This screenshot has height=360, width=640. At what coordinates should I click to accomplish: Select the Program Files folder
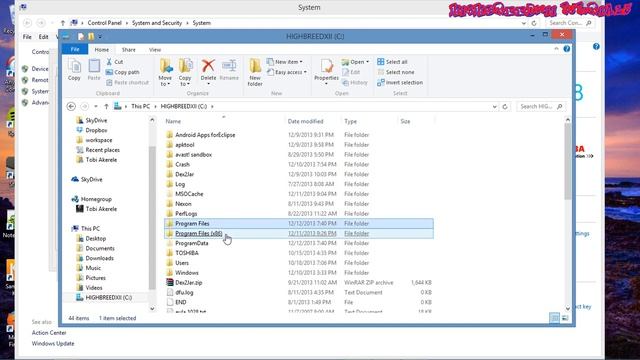[x=299, y=224]
